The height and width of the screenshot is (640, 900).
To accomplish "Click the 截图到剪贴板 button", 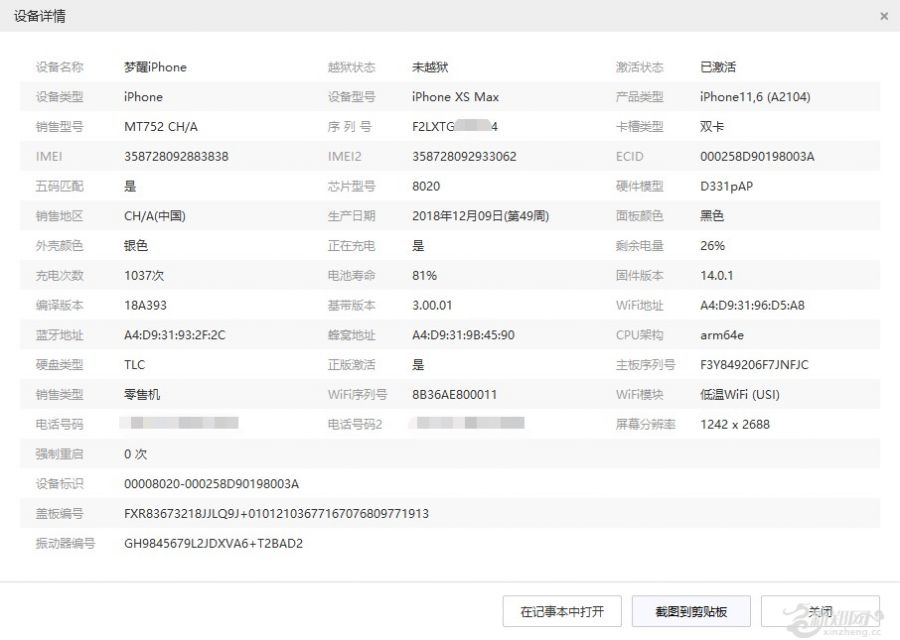I will pyautogui.click(x=691, y=611).
